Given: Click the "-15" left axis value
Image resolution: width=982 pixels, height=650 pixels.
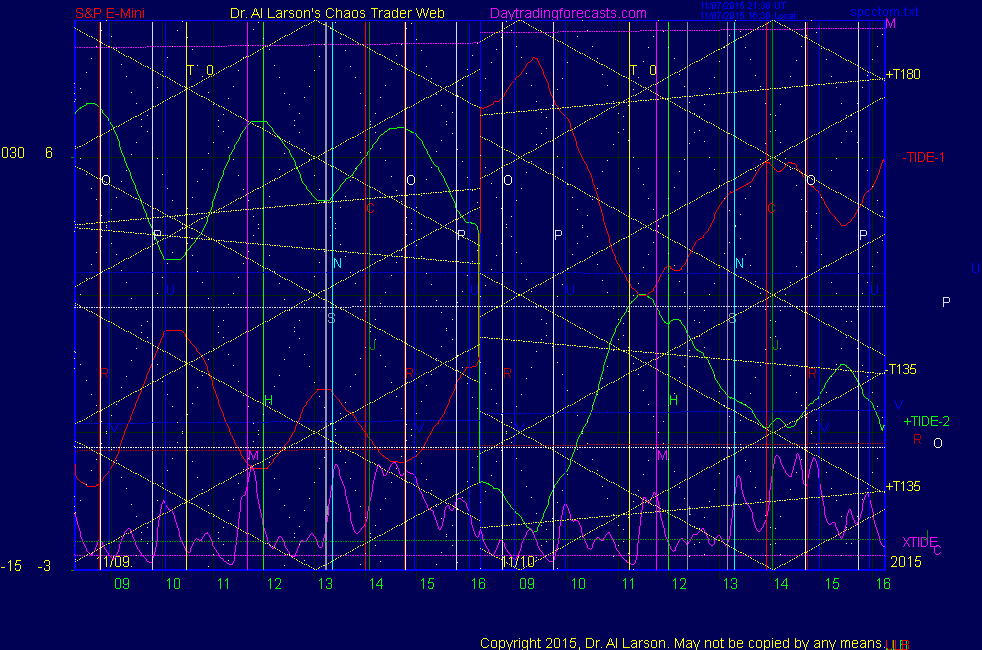Looking at the screenshot, I should coord(11,566).
